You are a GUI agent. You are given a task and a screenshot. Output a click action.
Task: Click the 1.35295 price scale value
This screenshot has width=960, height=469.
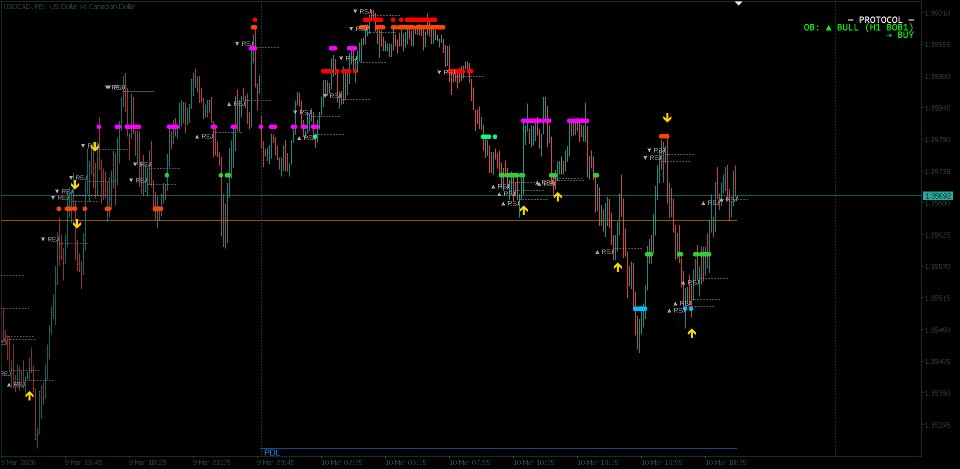click(937, 425)
